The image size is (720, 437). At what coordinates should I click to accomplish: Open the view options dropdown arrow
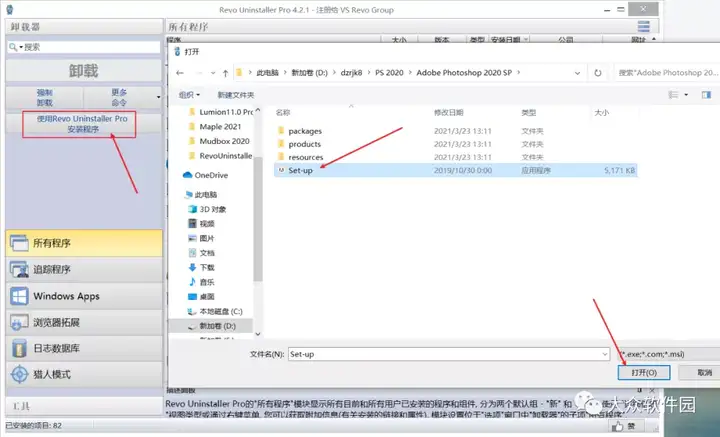click(686, 95)
